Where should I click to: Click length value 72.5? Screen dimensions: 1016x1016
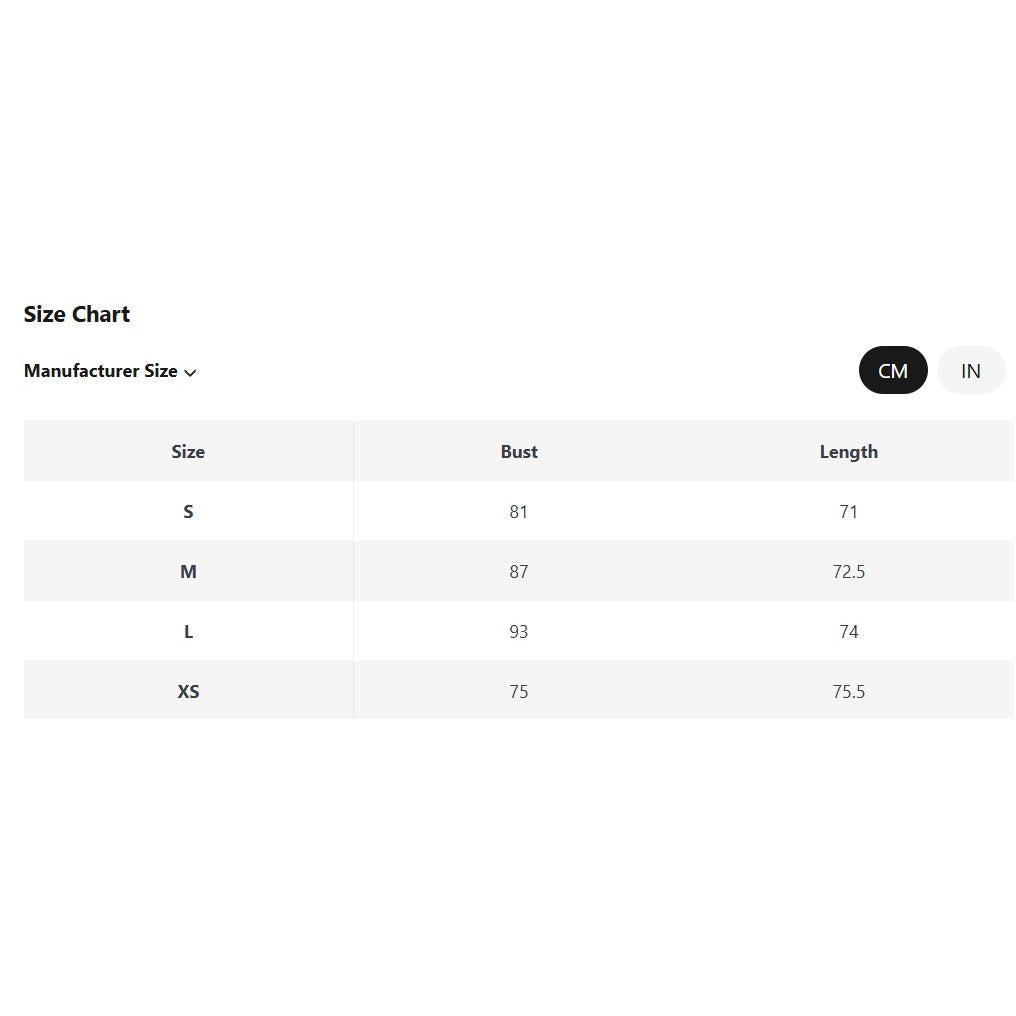click(848, 572)
